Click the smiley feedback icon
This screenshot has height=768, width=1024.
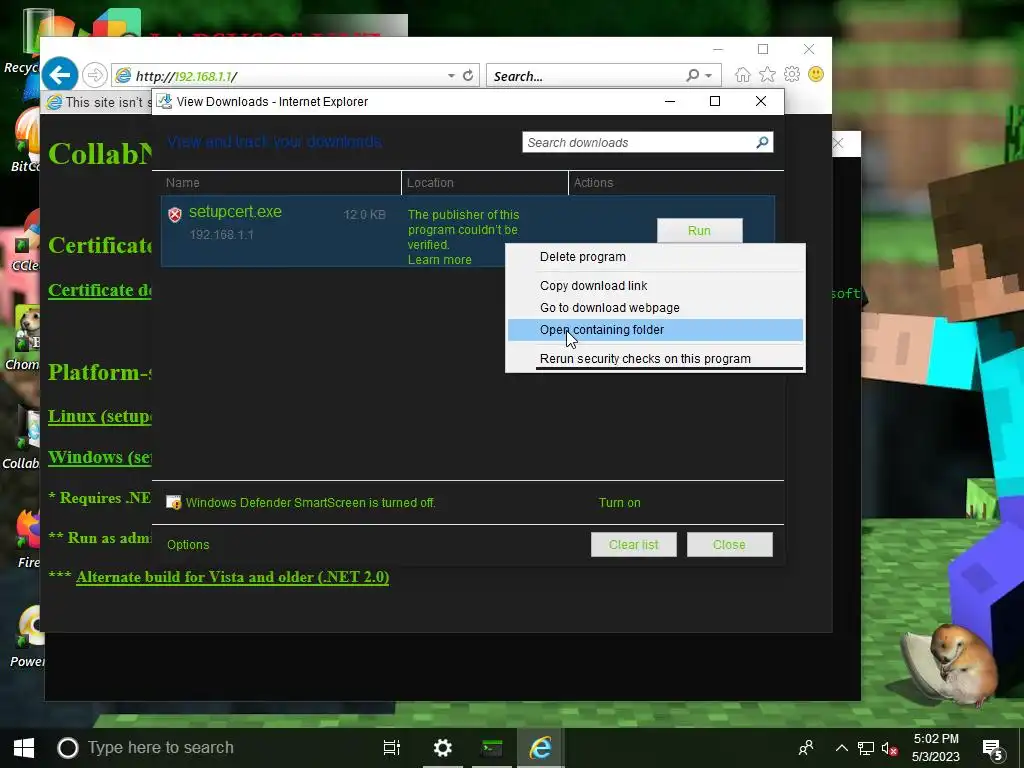pyautogui.click(x=816, y=74)
